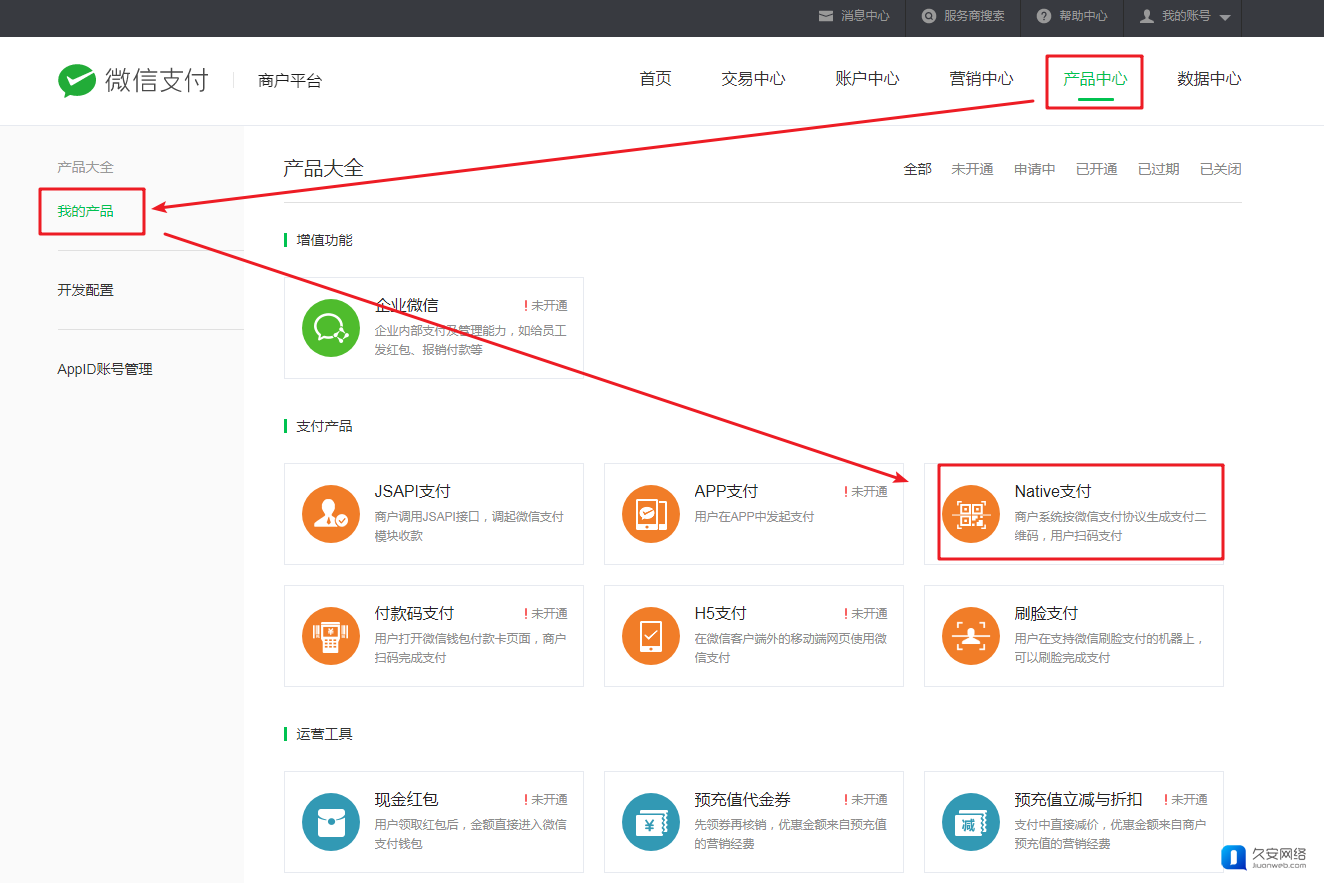The width and height of the screenshot is (1324, 883).
Task: Filter products by 全部
Action: [x=918, y=169]
